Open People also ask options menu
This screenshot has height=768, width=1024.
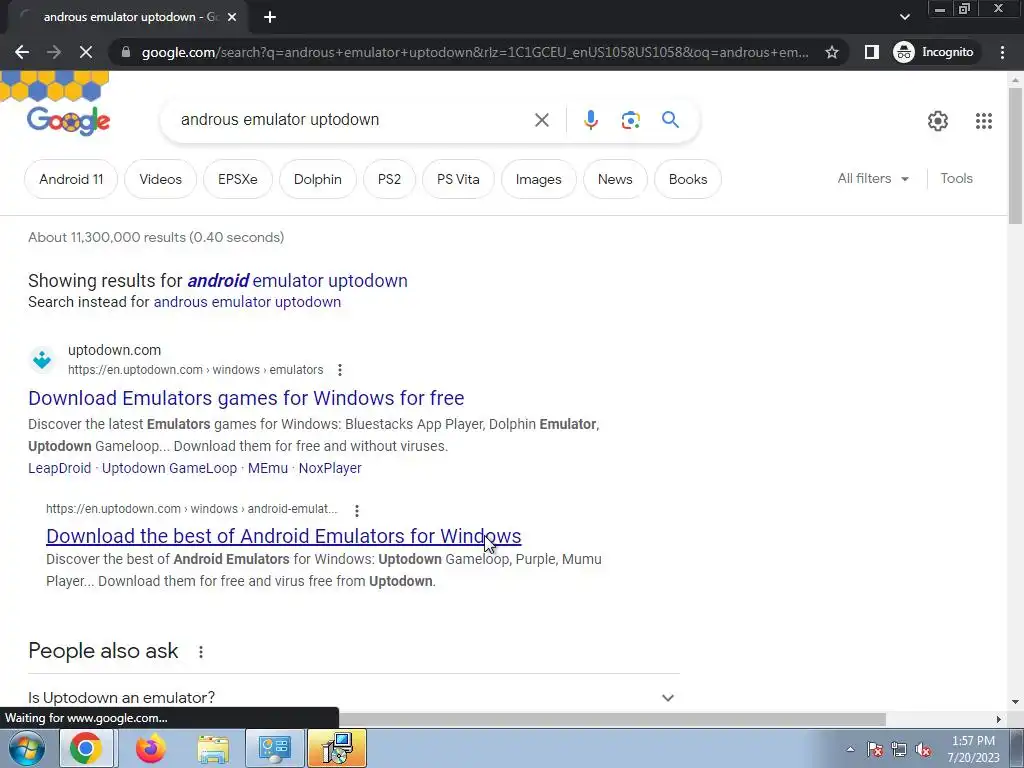201,652
